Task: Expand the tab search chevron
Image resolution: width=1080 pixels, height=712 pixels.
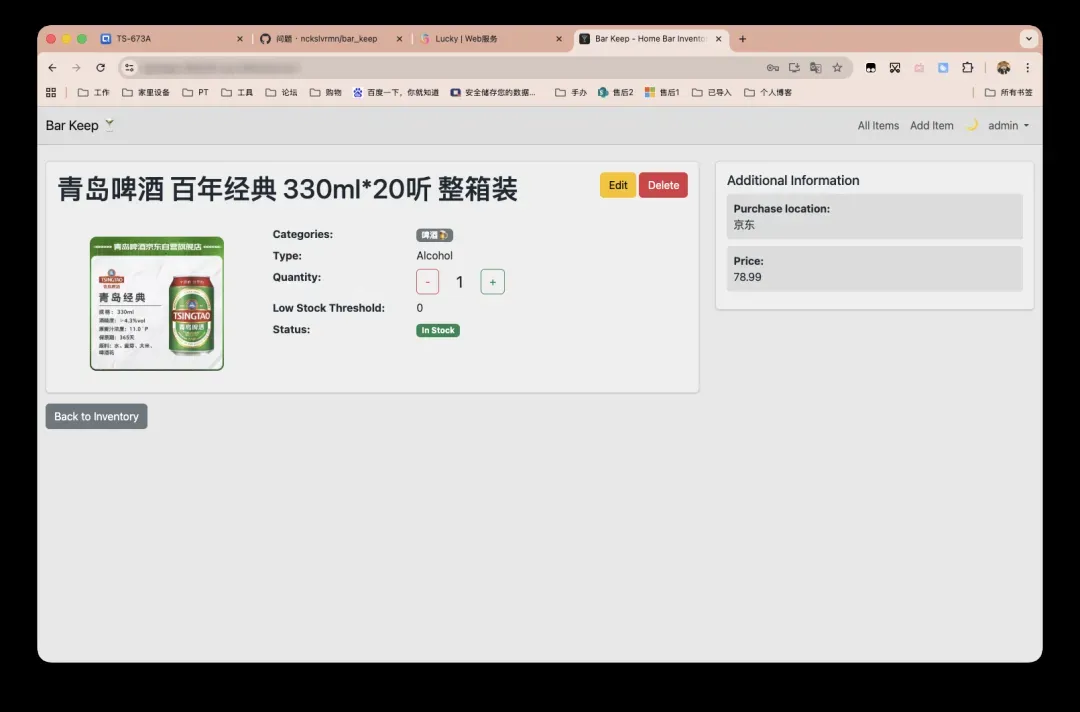Action: coord(1028,39)
